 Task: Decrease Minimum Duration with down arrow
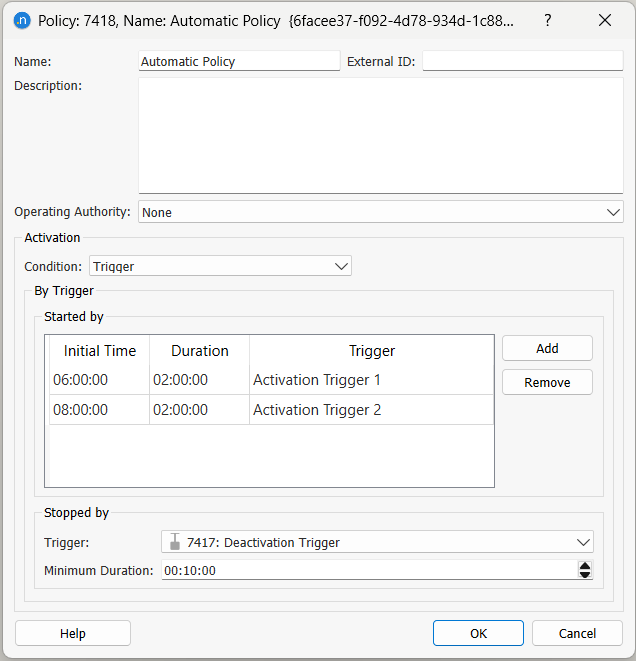pos(585,575)
